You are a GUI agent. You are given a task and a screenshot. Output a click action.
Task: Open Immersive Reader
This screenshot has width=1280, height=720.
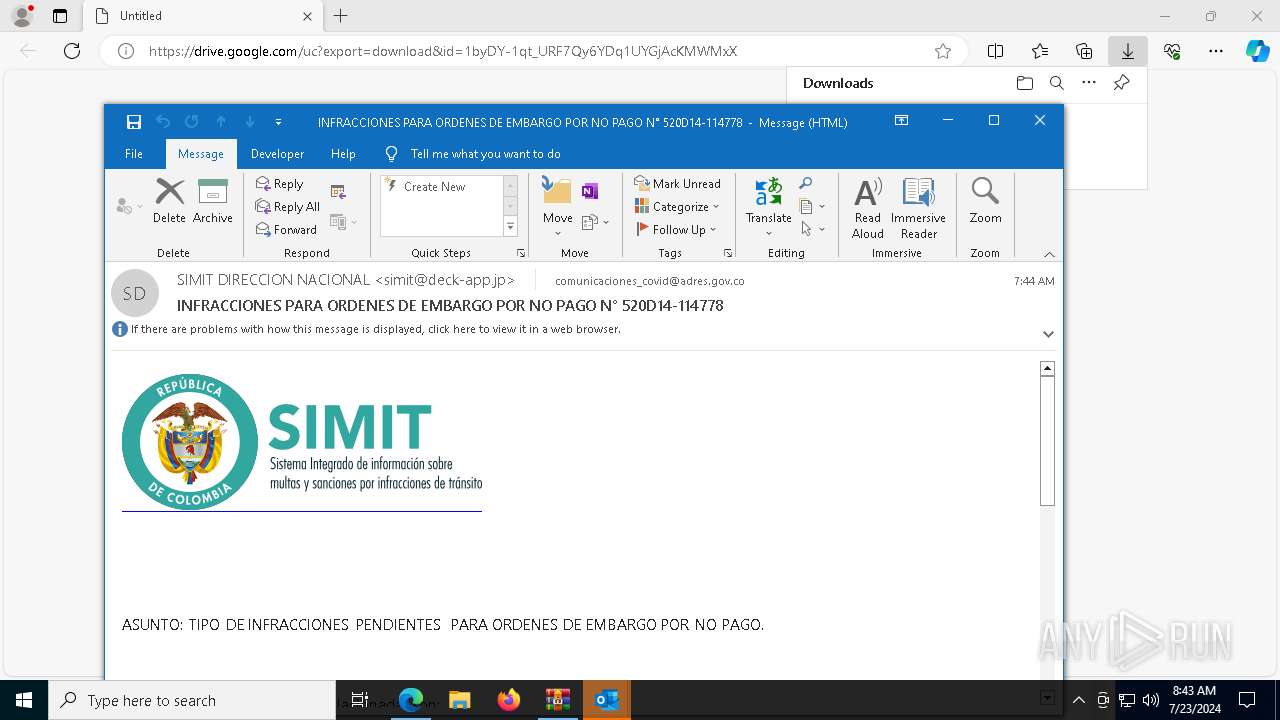[x=918, y=208]
